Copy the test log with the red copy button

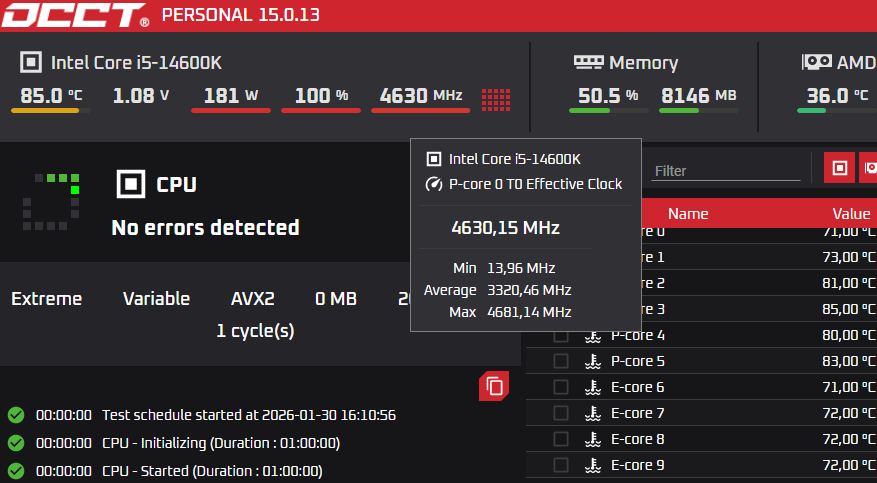(494, 385)
